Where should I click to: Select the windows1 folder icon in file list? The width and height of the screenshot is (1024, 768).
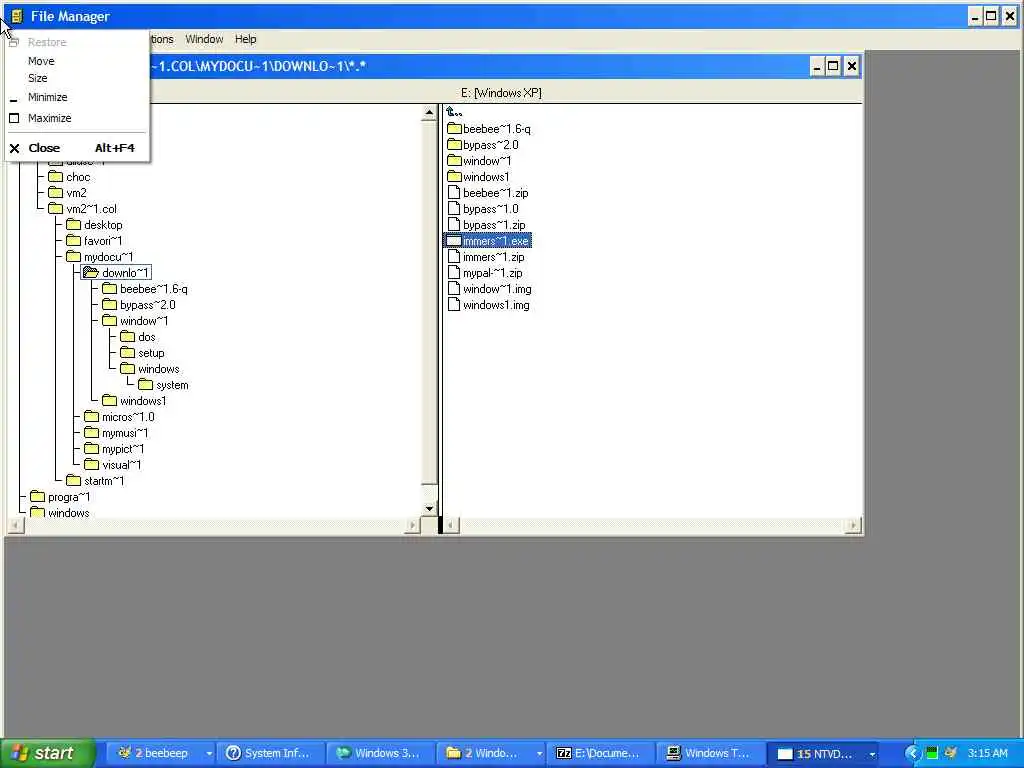coord(454,176)
